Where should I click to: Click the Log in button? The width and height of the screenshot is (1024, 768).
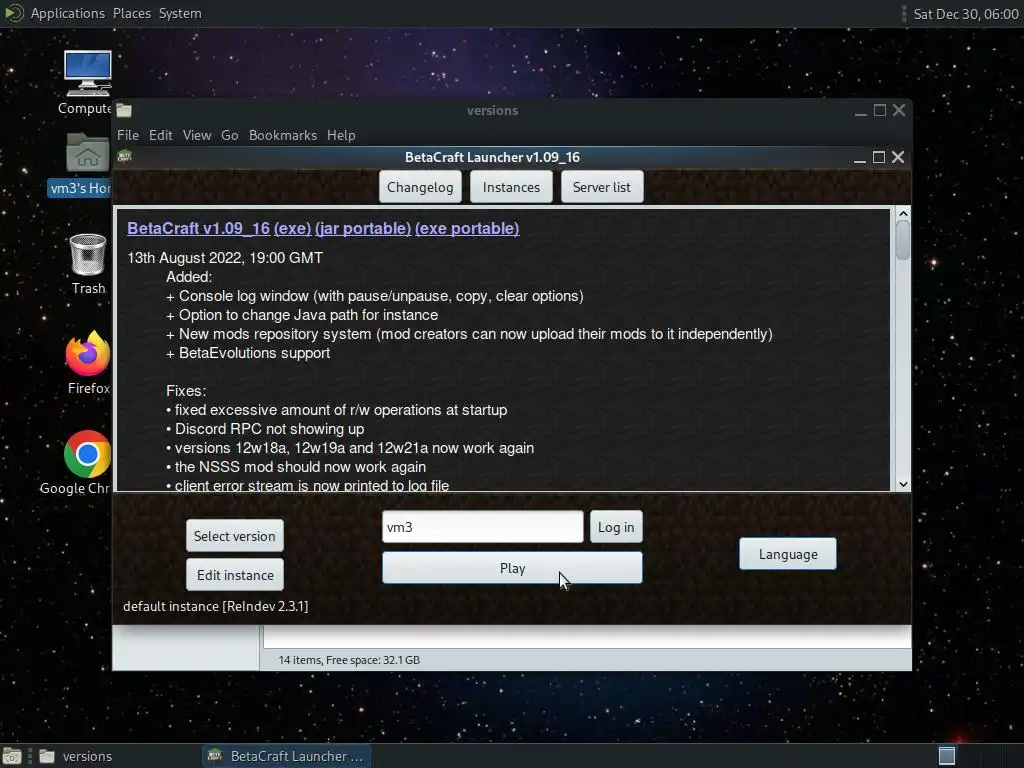616,527
